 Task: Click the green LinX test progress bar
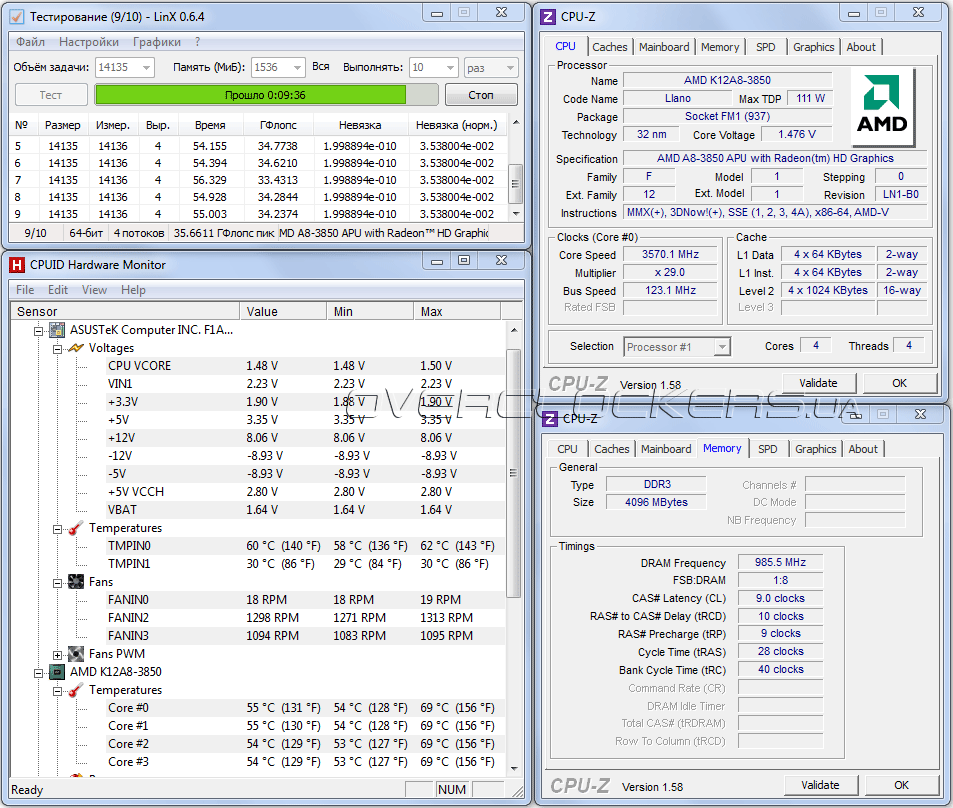click(x=250, y=95)
